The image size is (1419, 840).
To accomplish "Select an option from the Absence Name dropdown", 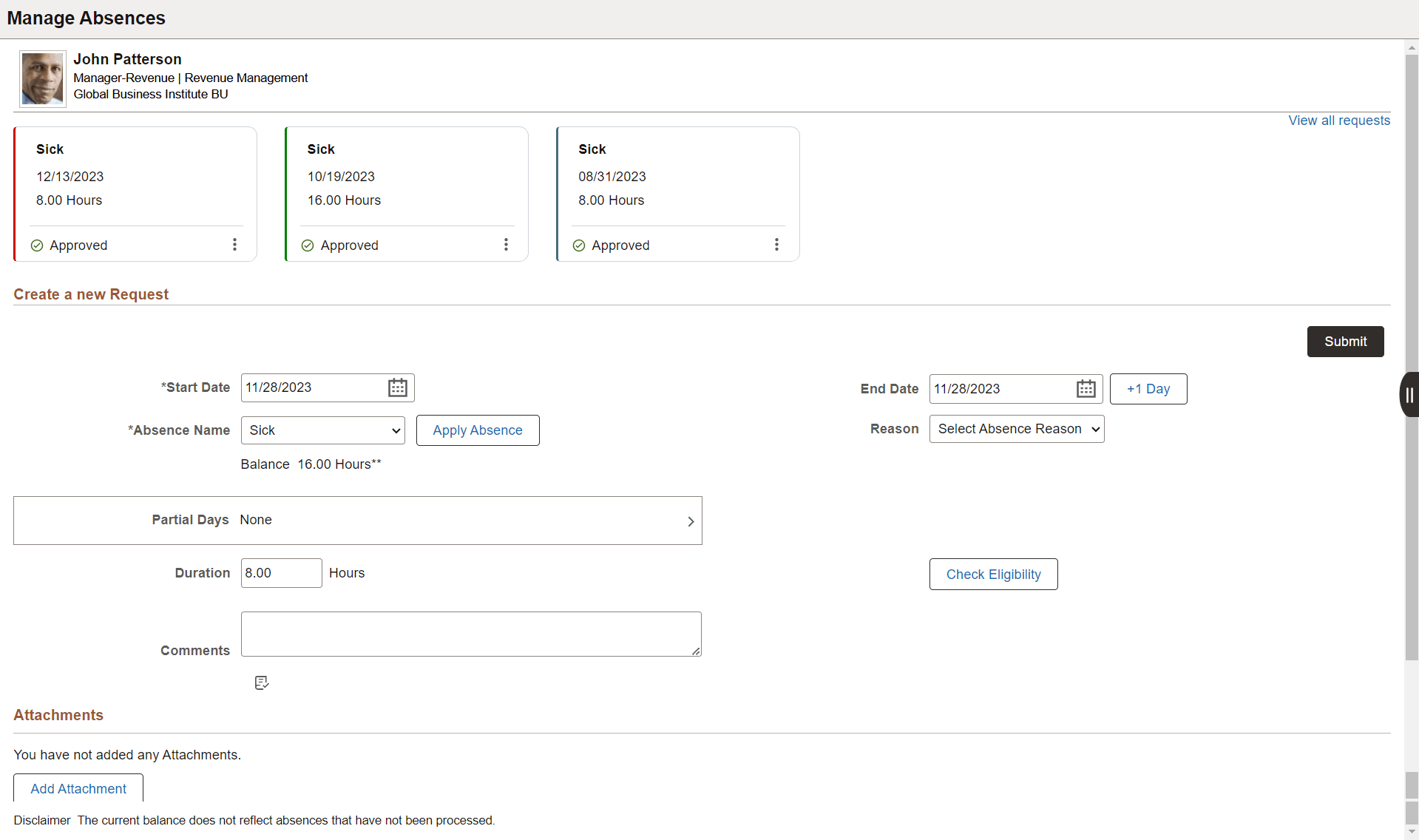I will [322, 430].
